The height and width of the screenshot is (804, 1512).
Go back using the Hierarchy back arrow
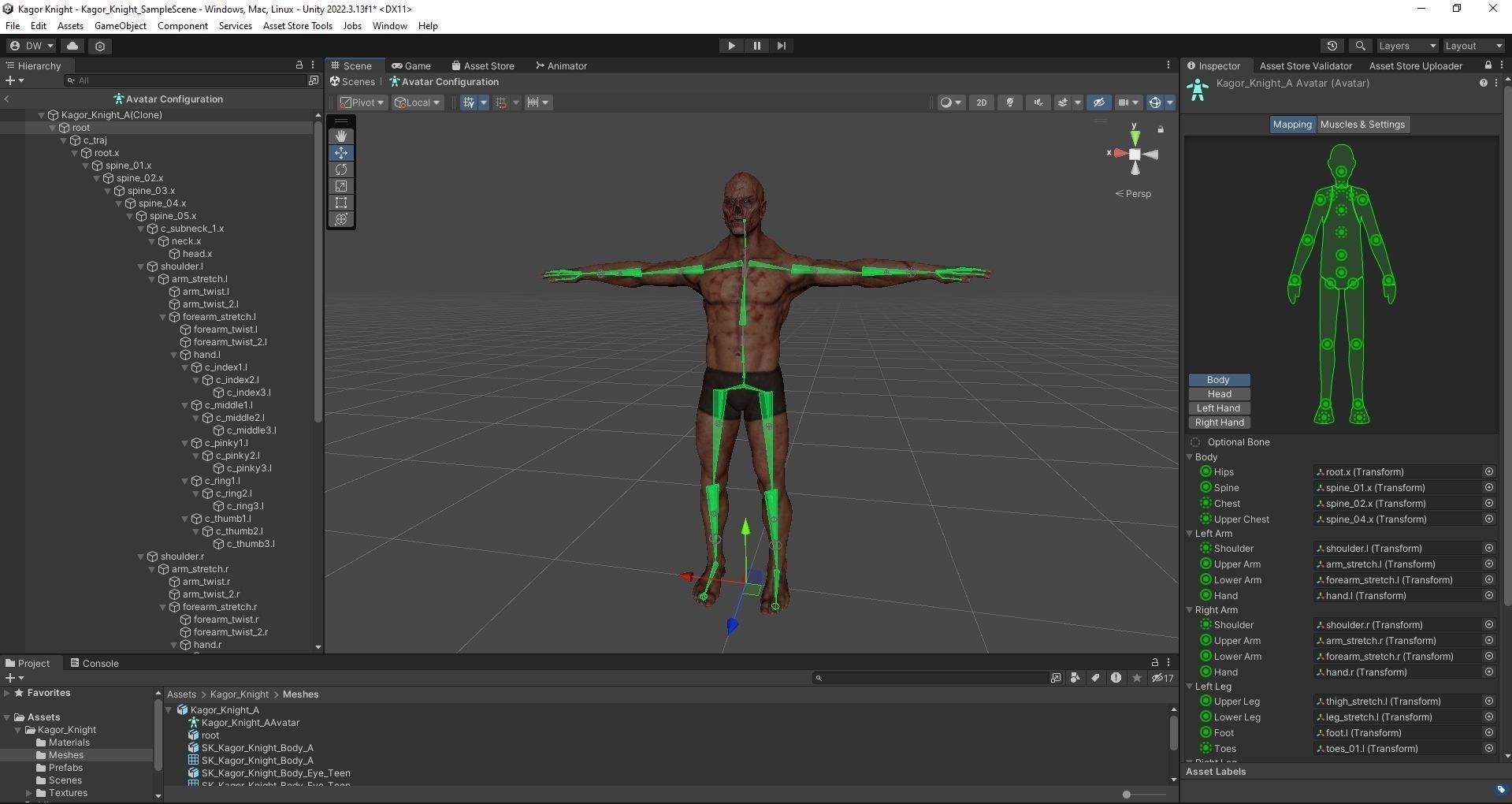[x=6, y=99]
